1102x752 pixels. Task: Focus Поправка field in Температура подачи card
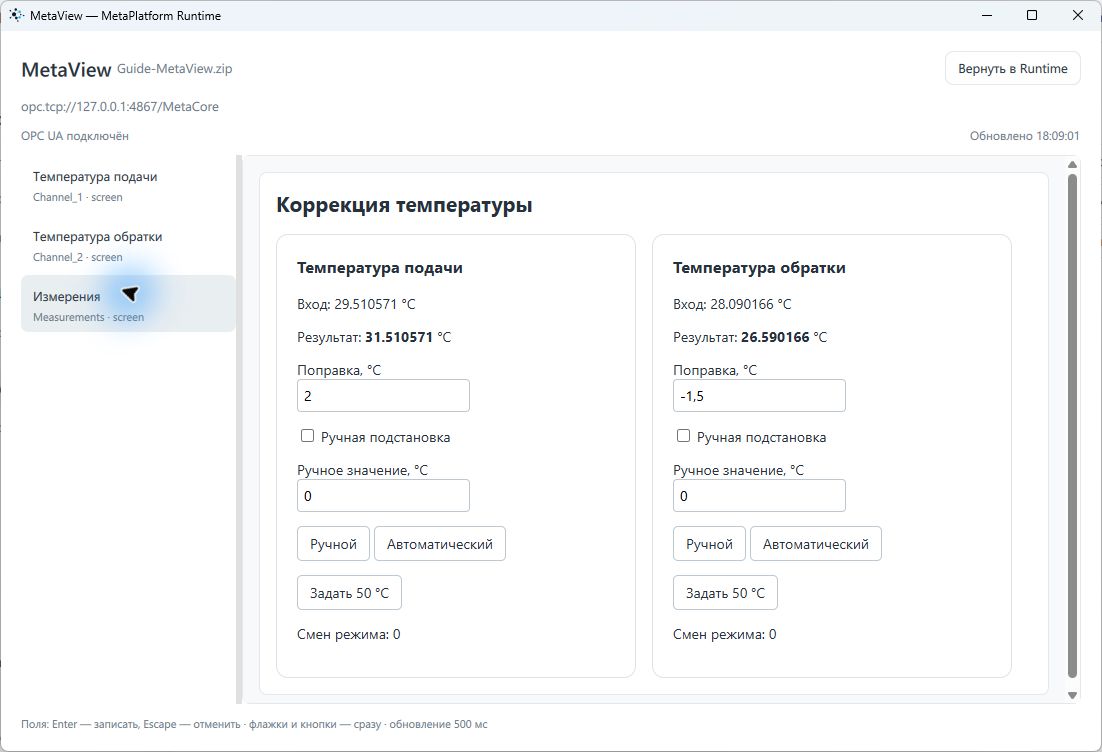click(x=383, y=396)
